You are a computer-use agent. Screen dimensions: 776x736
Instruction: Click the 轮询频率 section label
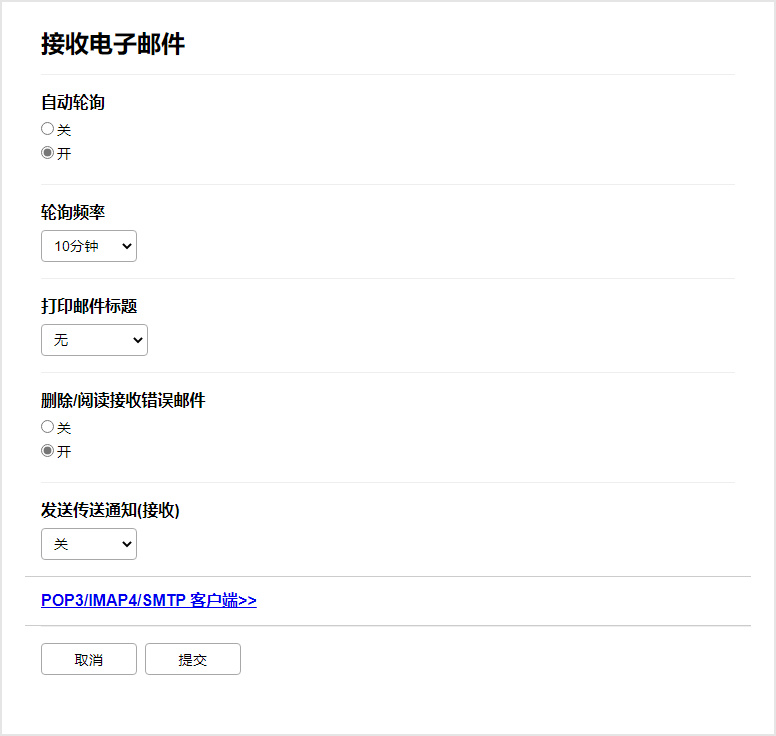pyautogui.click(x=73, y=212)
